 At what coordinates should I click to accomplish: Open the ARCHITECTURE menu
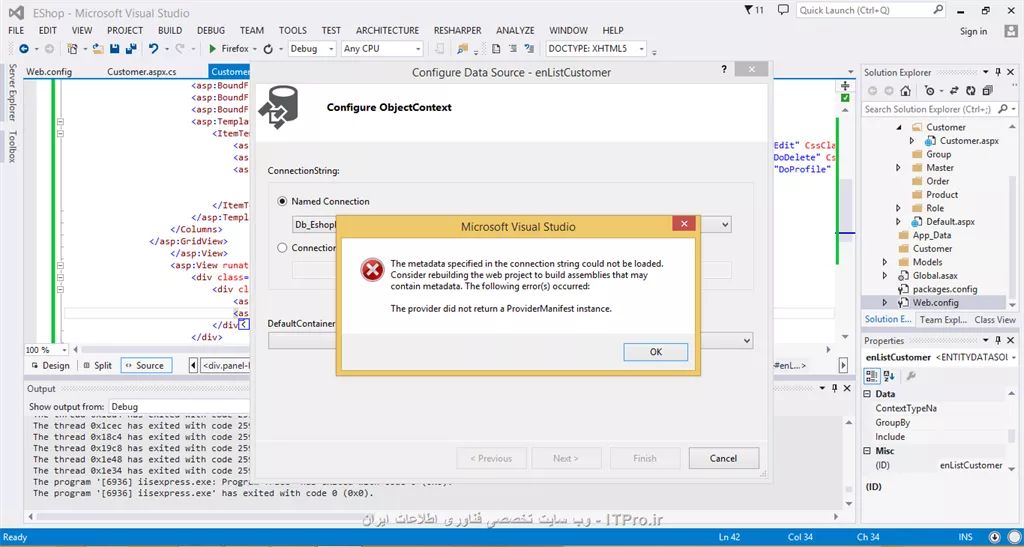pos(387,31)
